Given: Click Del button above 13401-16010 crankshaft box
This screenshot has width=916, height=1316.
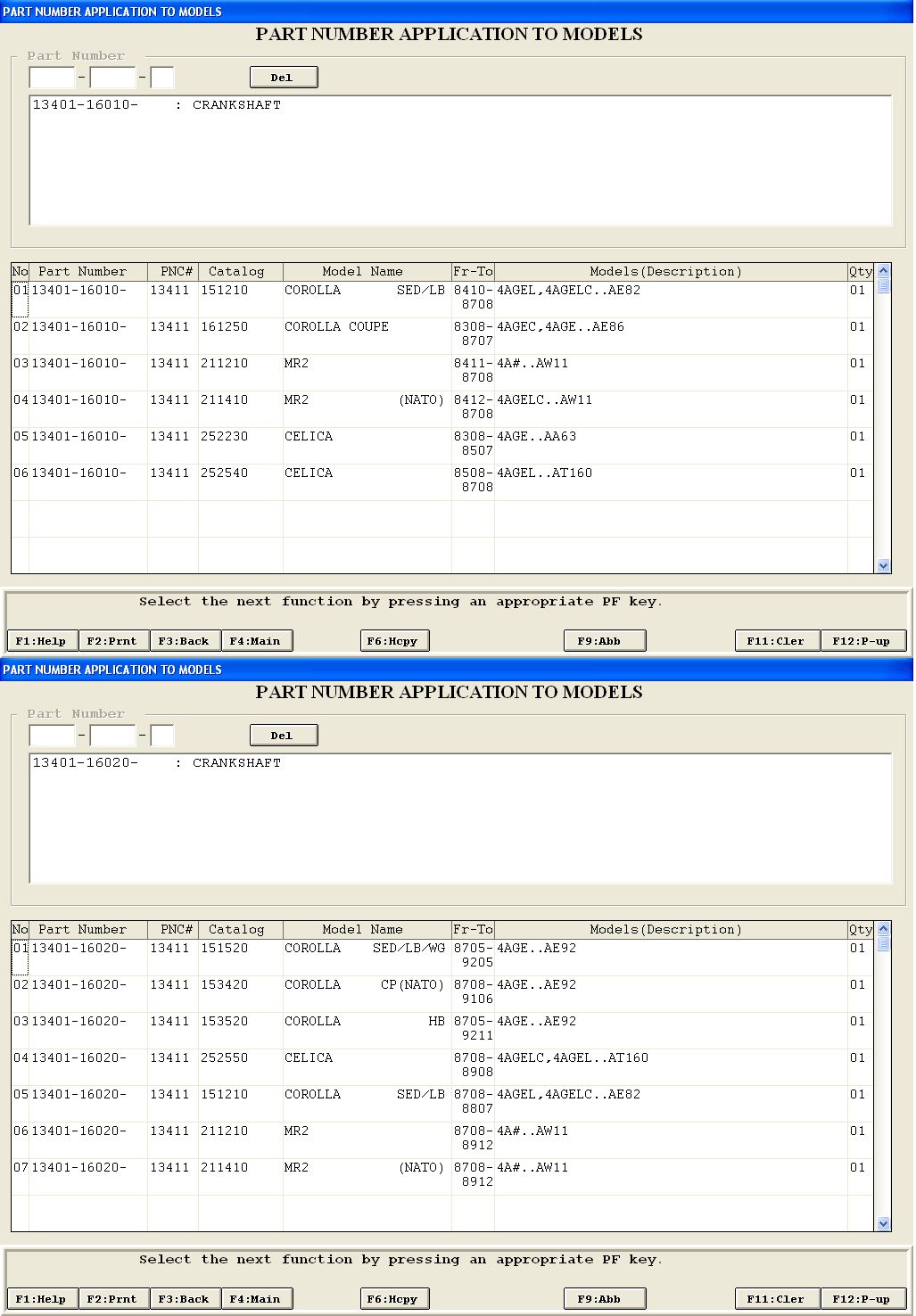Looking at the screenshot, I should (x=283, y=78).
